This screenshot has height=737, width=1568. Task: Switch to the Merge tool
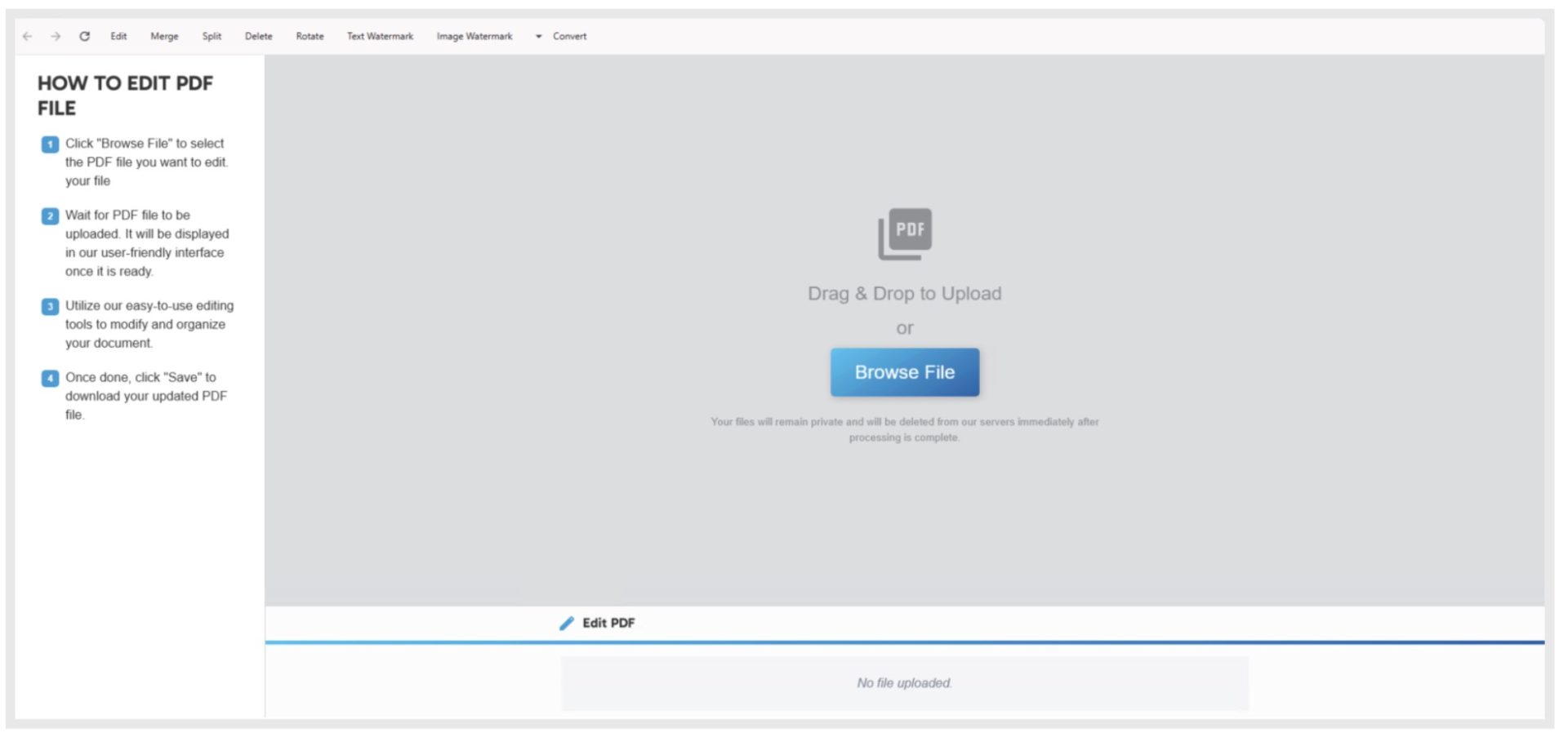(164, 37)
